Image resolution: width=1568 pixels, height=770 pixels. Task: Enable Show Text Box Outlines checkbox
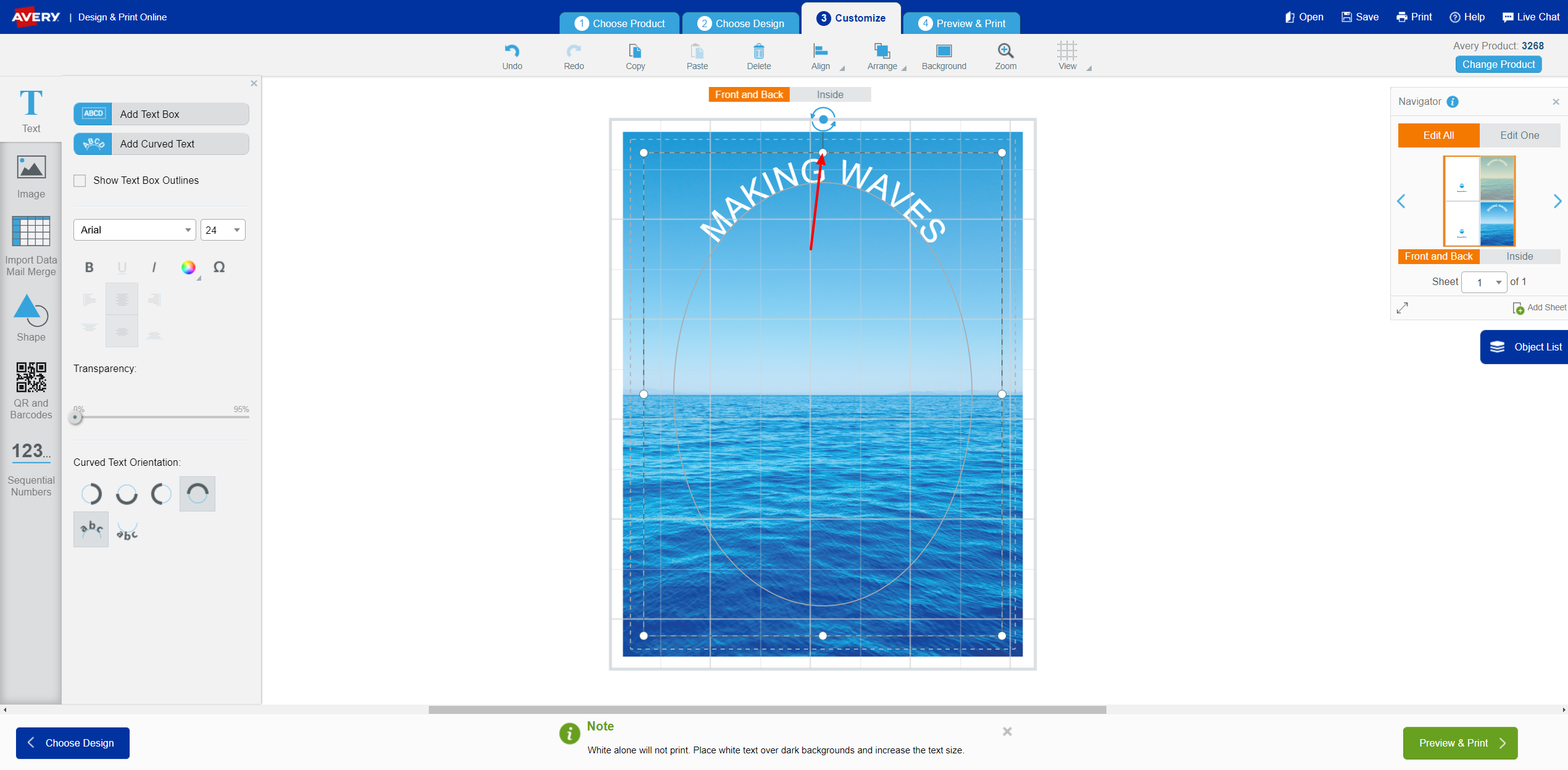pos(80,181)
